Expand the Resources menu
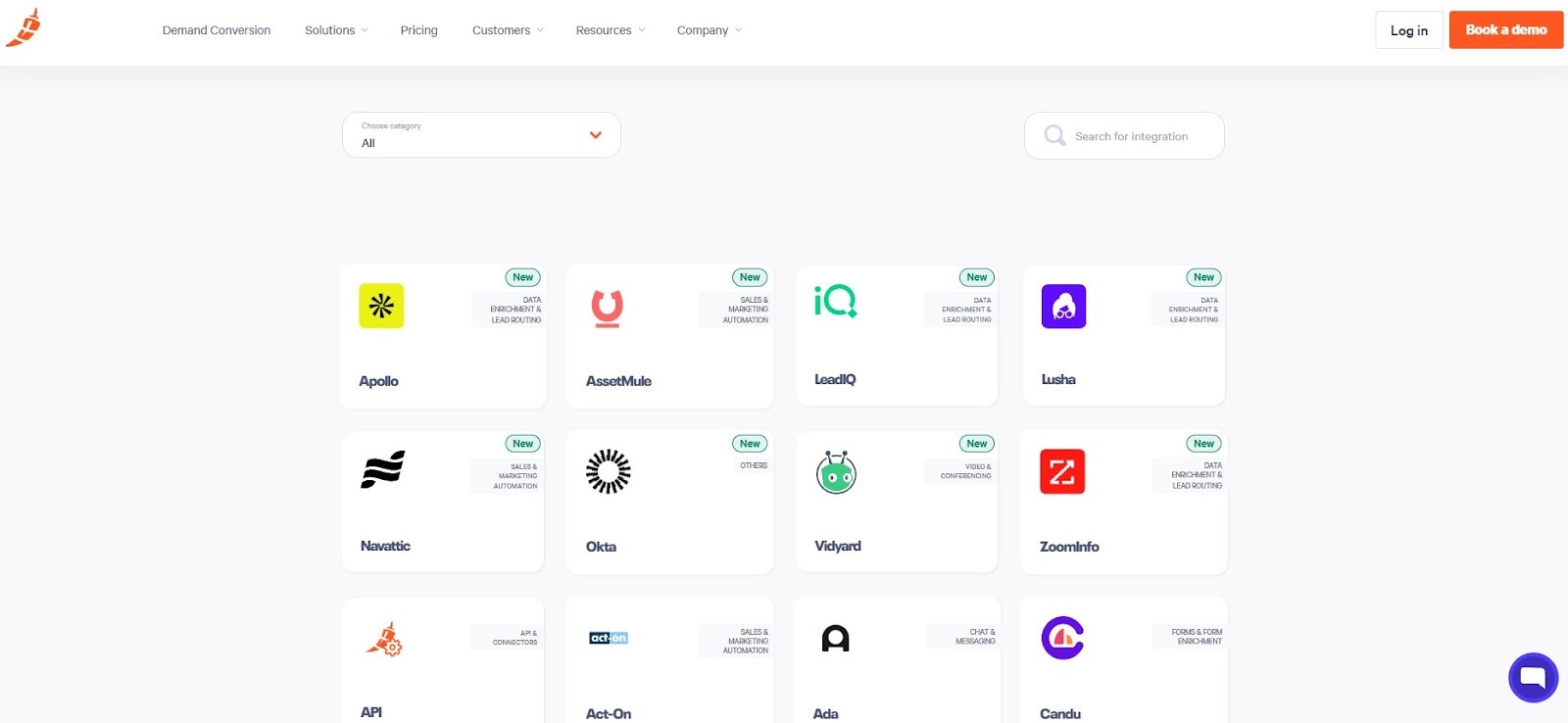Viewport: 1568px width, 723px height. [611, 30]
